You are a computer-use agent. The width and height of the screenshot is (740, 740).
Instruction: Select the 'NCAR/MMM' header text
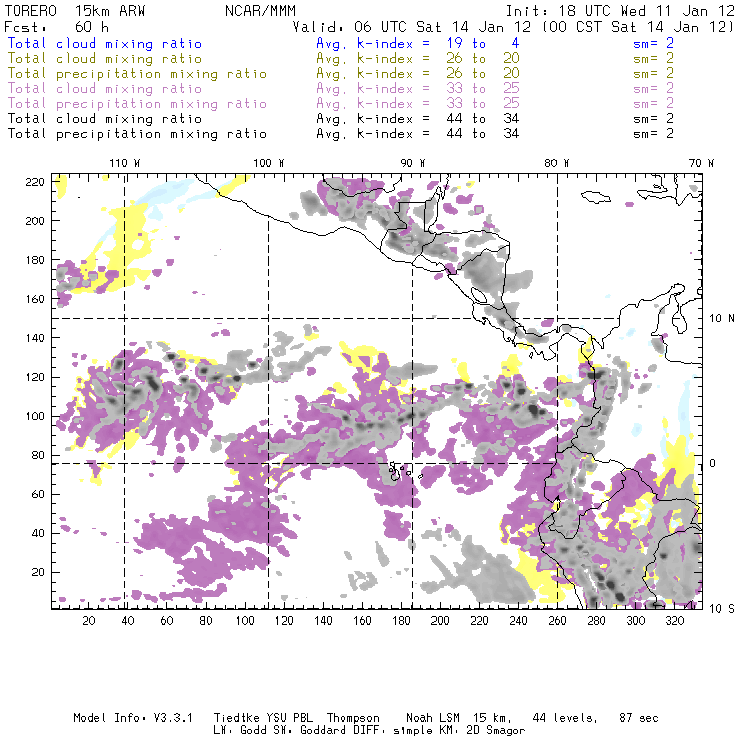pos(260,11)
